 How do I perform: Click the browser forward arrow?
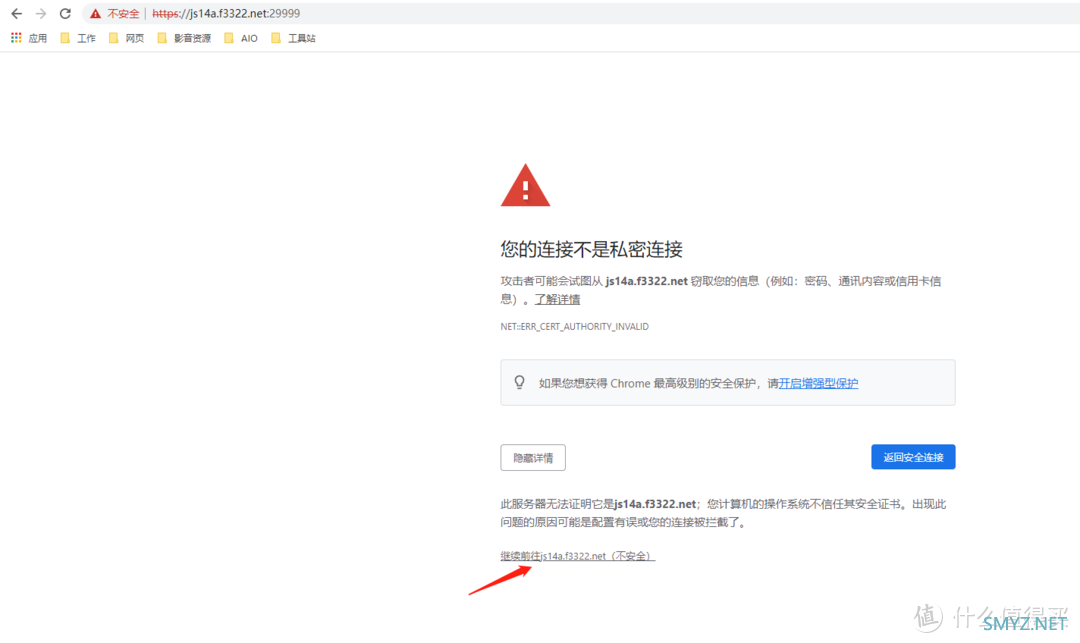(41, 13)
